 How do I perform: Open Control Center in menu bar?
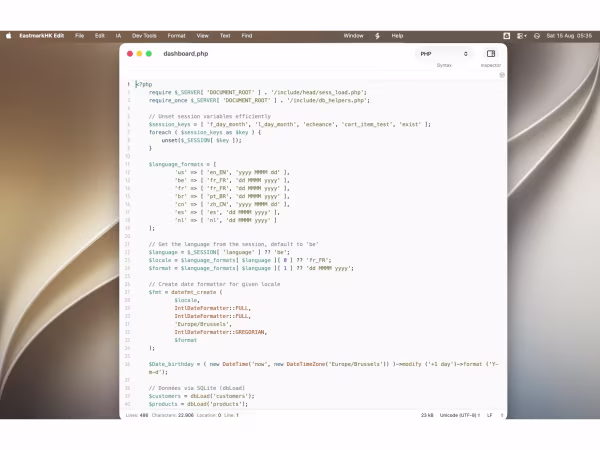pos(522,36)
